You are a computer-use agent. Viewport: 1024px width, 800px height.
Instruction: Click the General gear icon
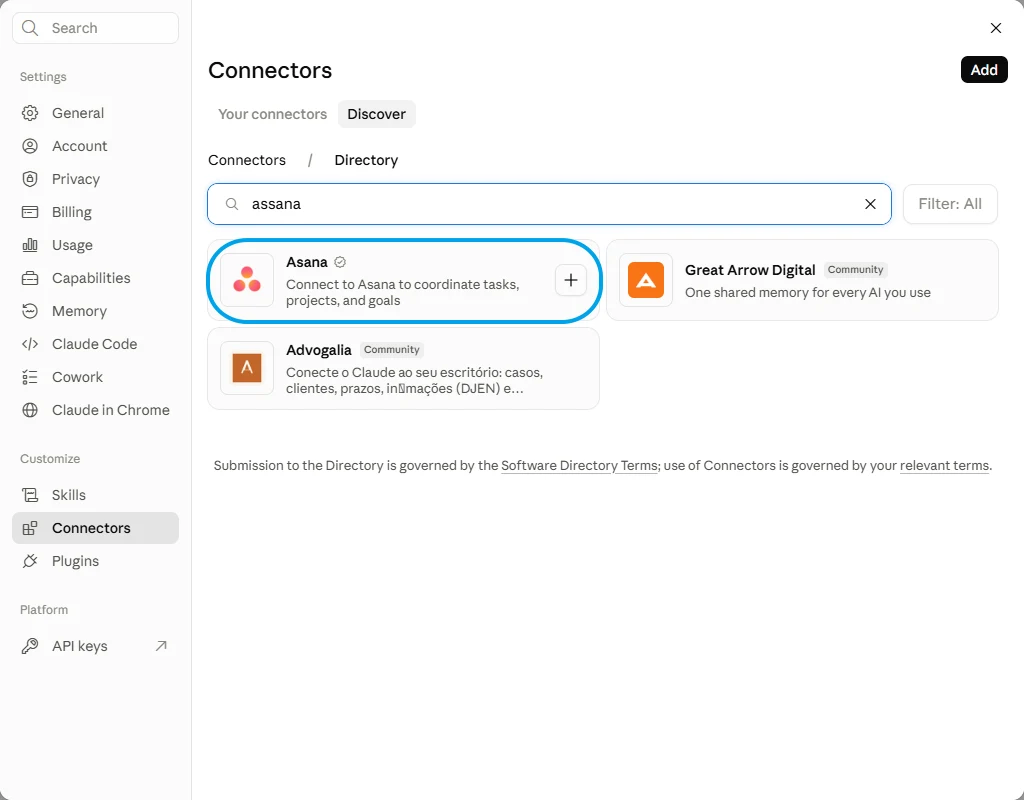30,113
